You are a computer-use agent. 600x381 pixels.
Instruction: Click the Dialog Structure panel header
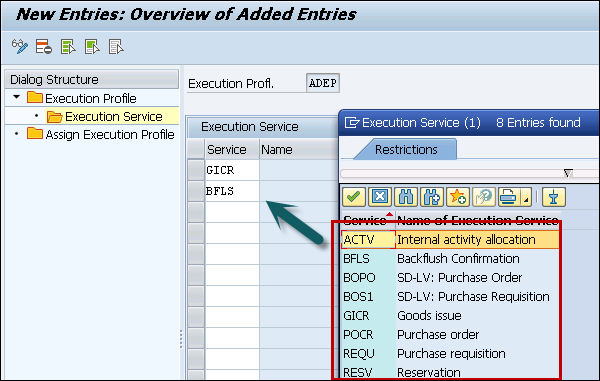[92, 79]
